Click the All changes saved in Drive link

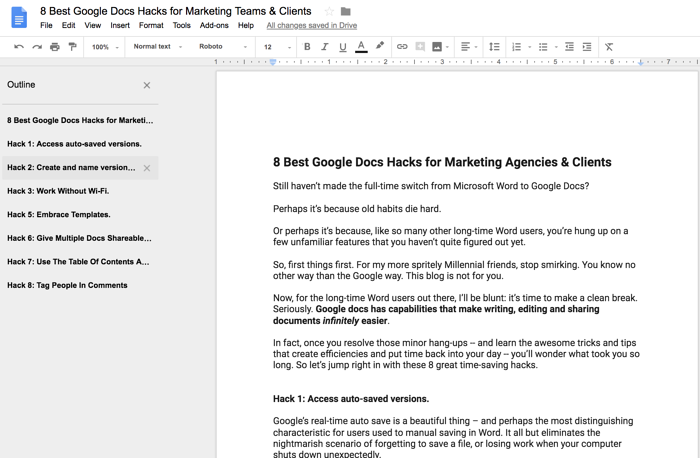[x=312, y=25]
